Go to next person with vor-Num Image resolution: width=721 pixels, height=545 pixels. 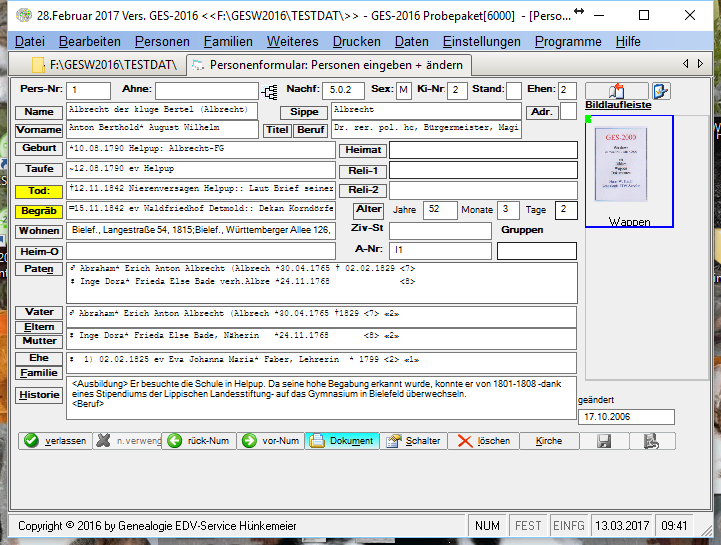(x=270, y=441)
